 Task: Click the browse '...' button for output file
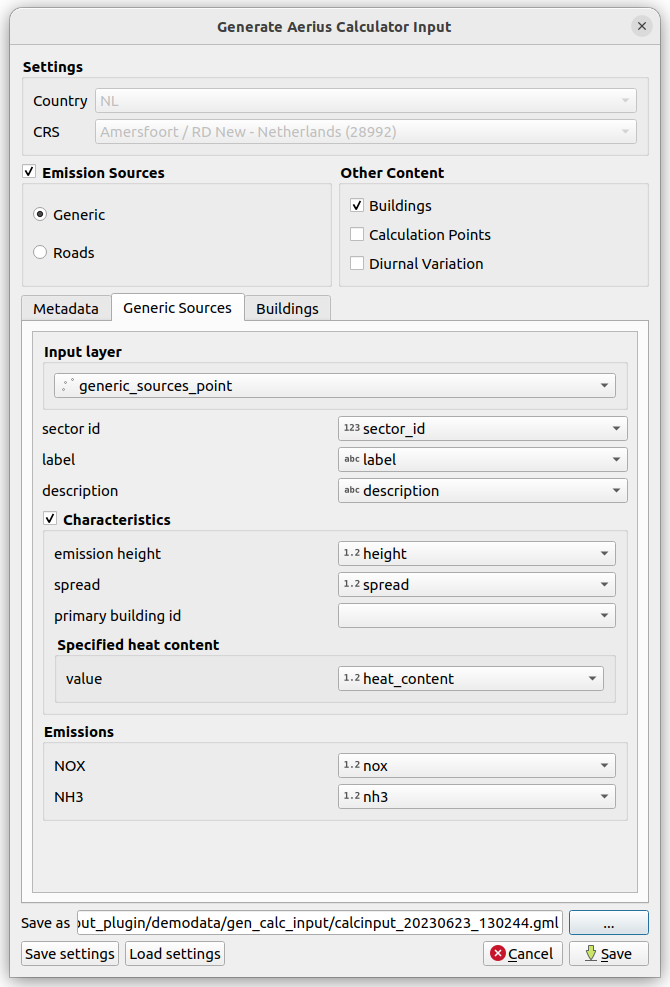pos(609,922)
